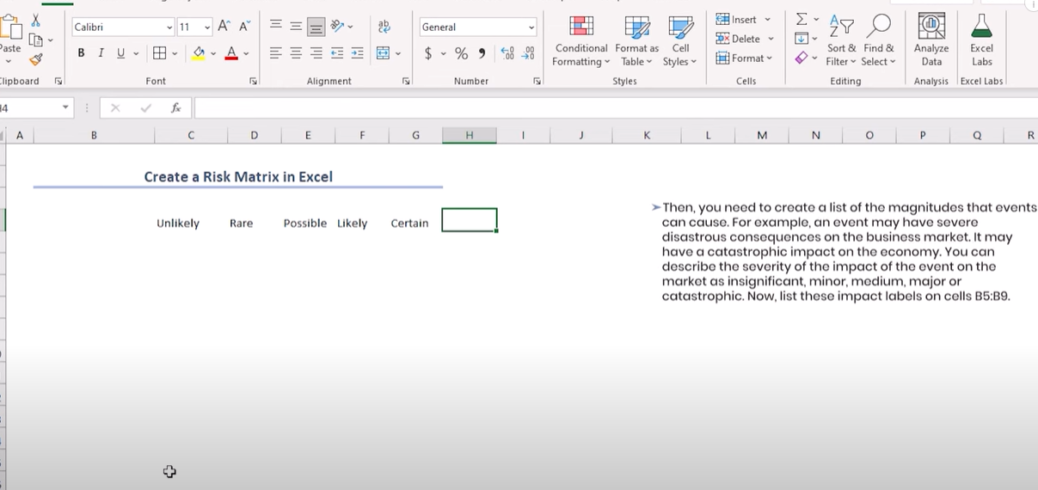Toggle italic formatting

tap(101, 53)
